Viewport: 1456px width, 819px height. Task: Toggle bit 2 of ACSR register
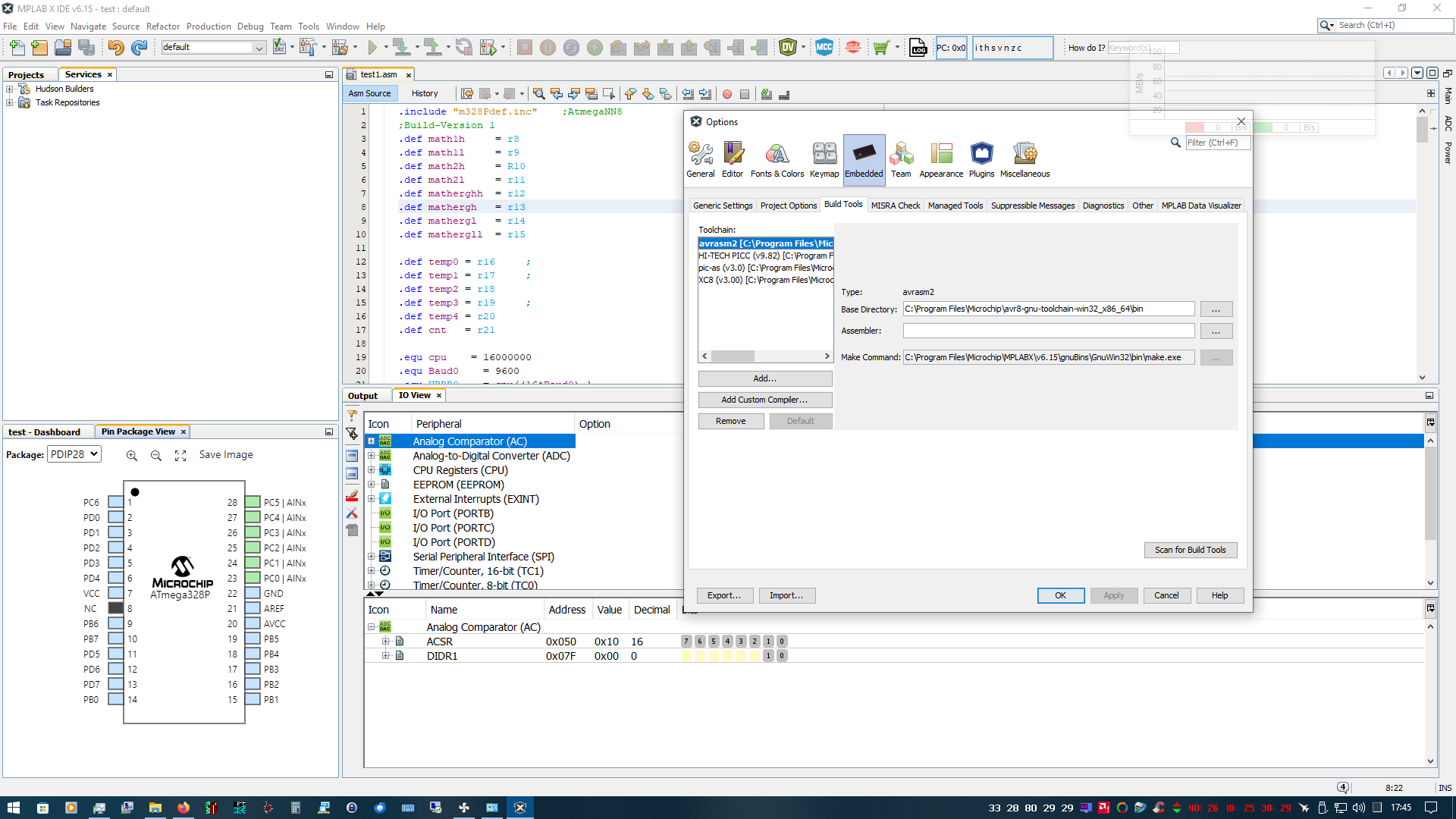pyautogui.click(x=755, y=642)
